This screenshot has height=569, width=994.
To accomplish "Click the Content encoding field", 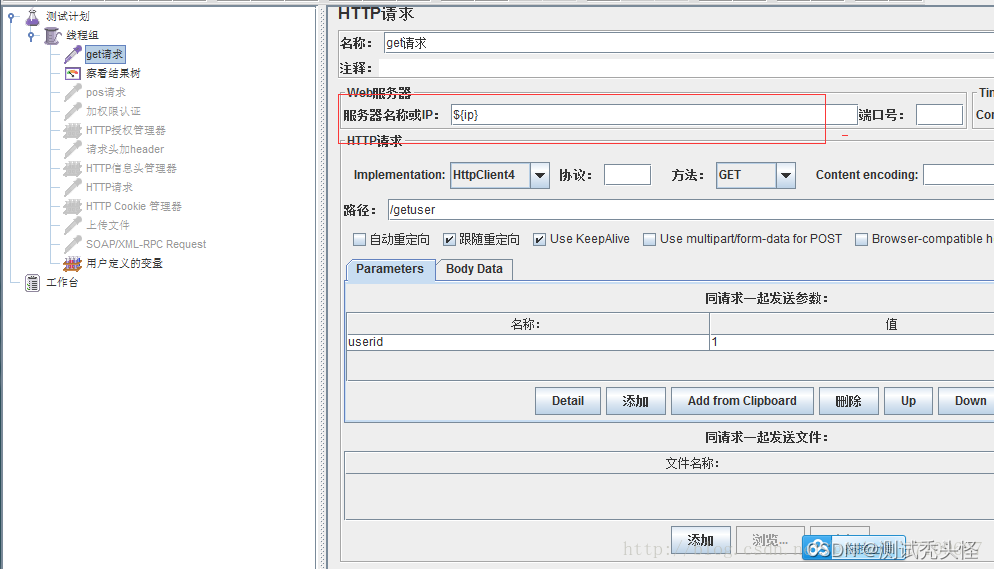I will click(958, 175).
